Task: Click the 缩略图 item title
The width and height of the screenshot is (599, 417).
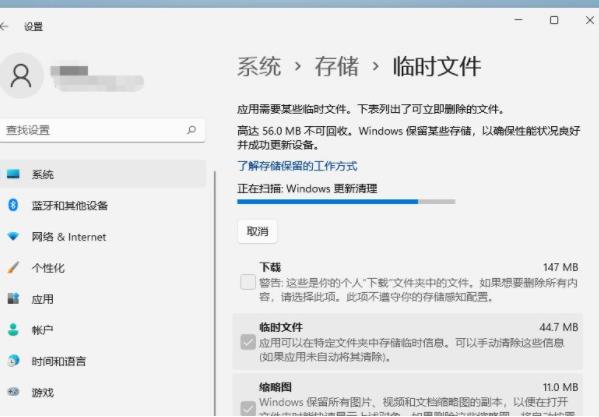Action: (x=275, y=387)
